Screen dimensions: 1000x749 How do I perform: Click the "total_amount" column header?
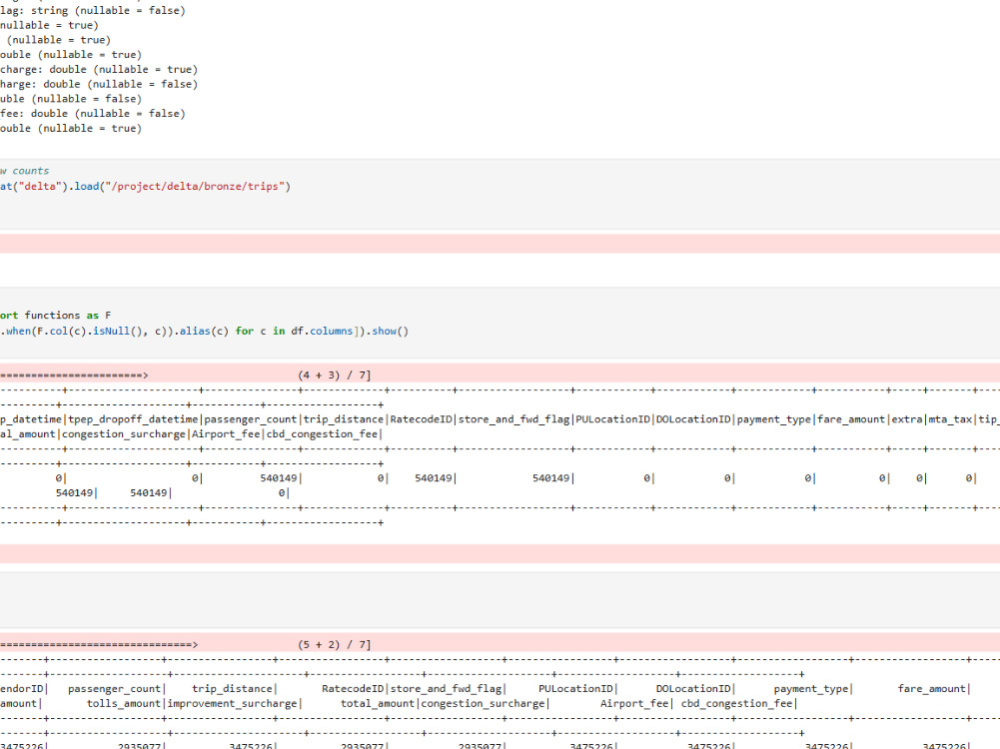tap(378, 703)
